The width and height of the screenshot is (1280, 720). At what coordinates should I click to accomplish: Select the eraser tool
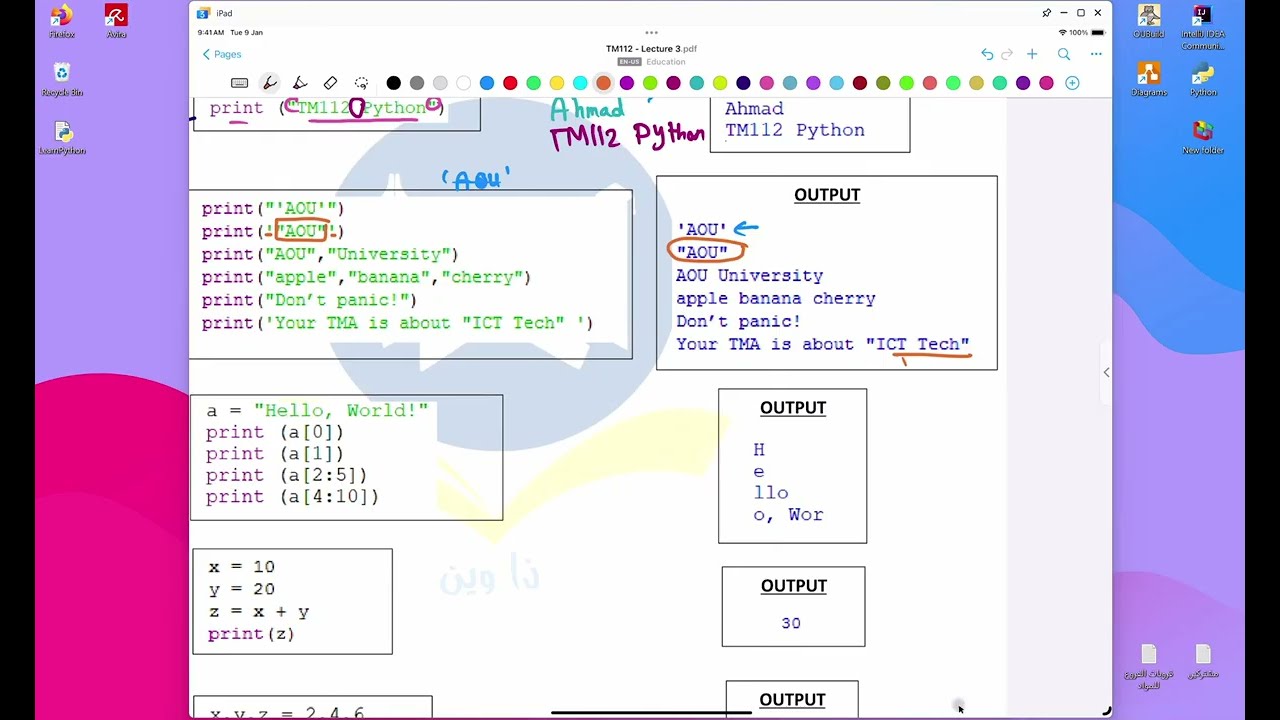tap(330, 83)
